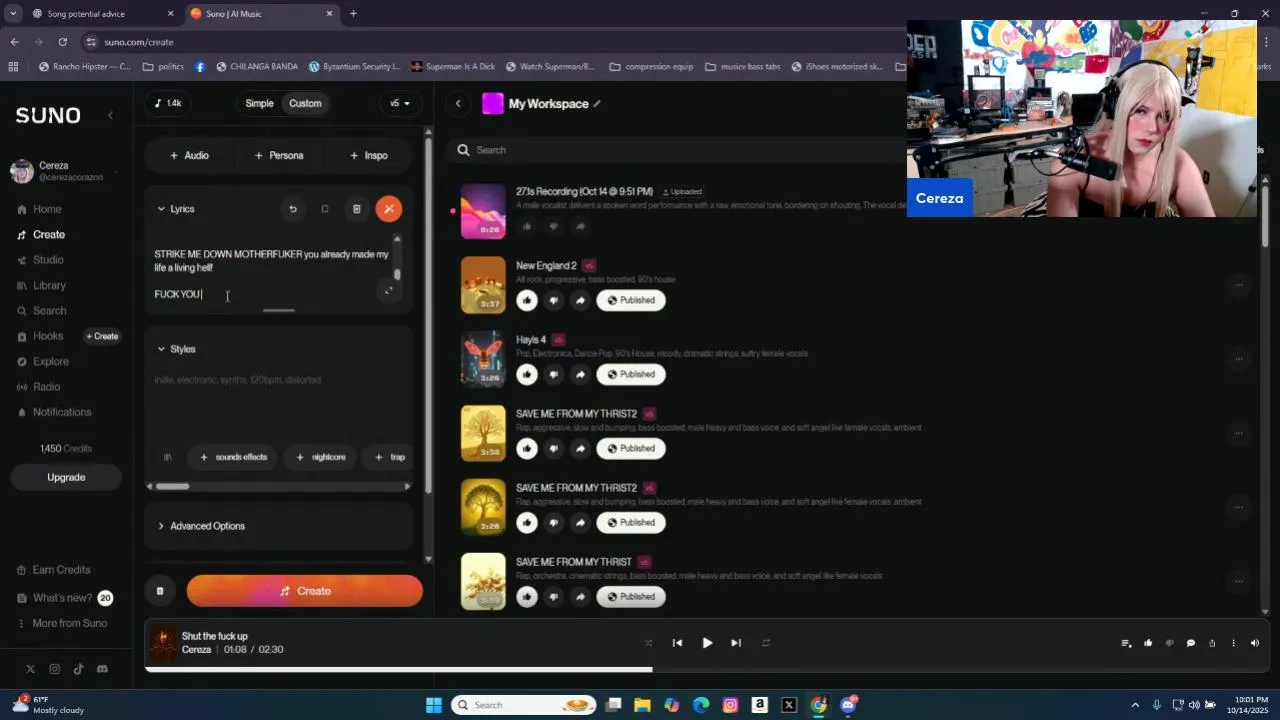Screen dimensions: 1280x720
Task: Open Explore in the sidebar
Action: (43, 361)
